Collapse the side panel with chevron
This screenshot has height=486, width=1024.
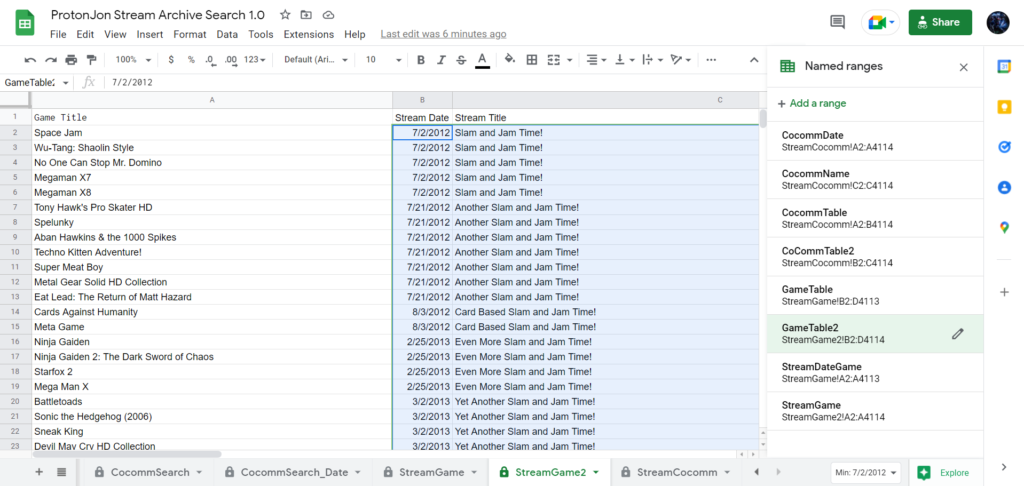point(1004,466)
